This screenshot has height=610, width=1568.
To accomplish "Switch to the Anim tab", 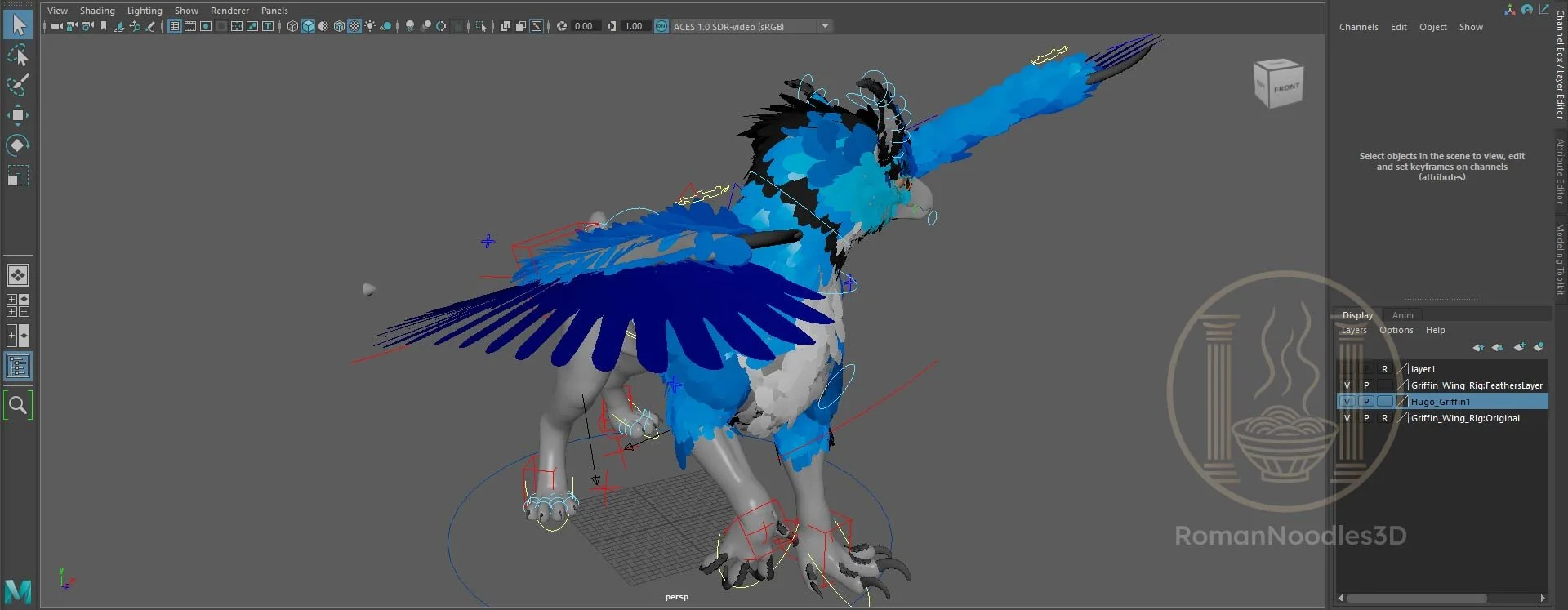I will coord(1402,315).
